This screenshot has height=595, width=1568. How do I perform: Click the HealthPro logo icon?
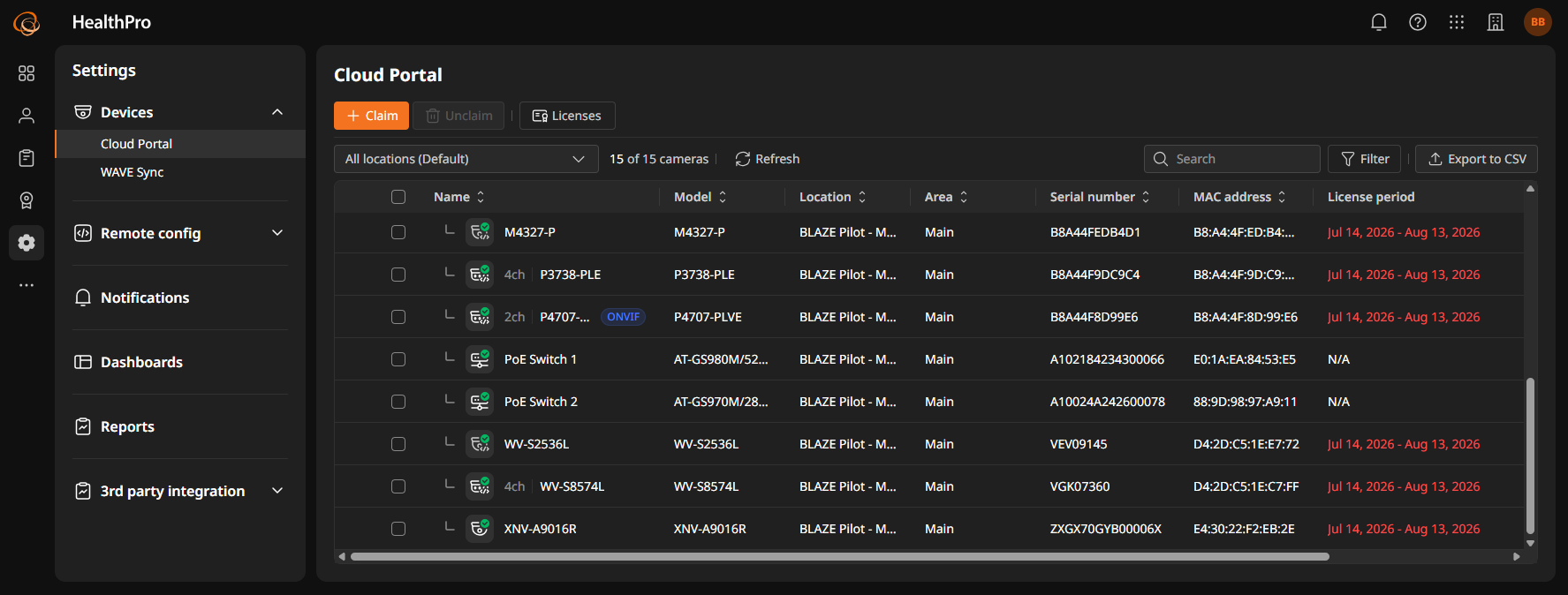click(27, 23)
